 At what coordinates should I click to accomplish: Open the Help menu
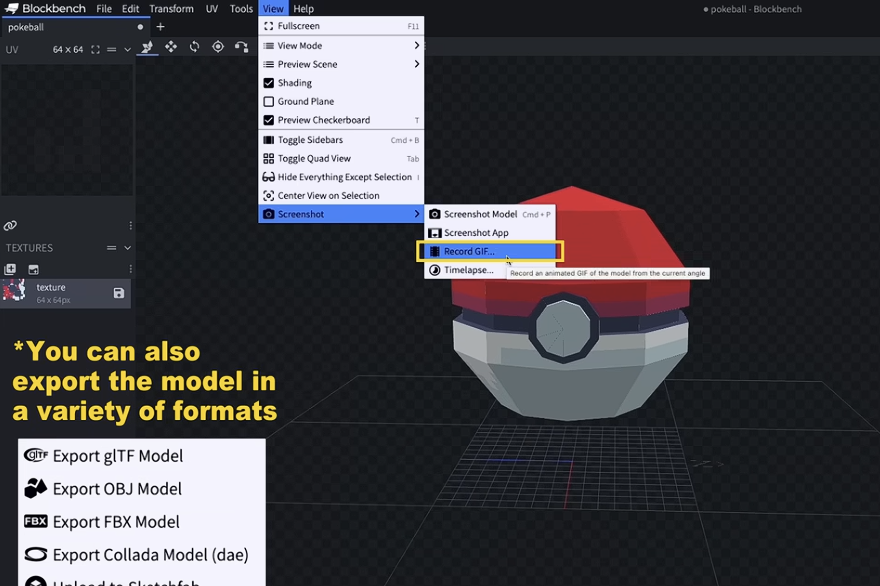pyautogui.click(x=304, y=8)
